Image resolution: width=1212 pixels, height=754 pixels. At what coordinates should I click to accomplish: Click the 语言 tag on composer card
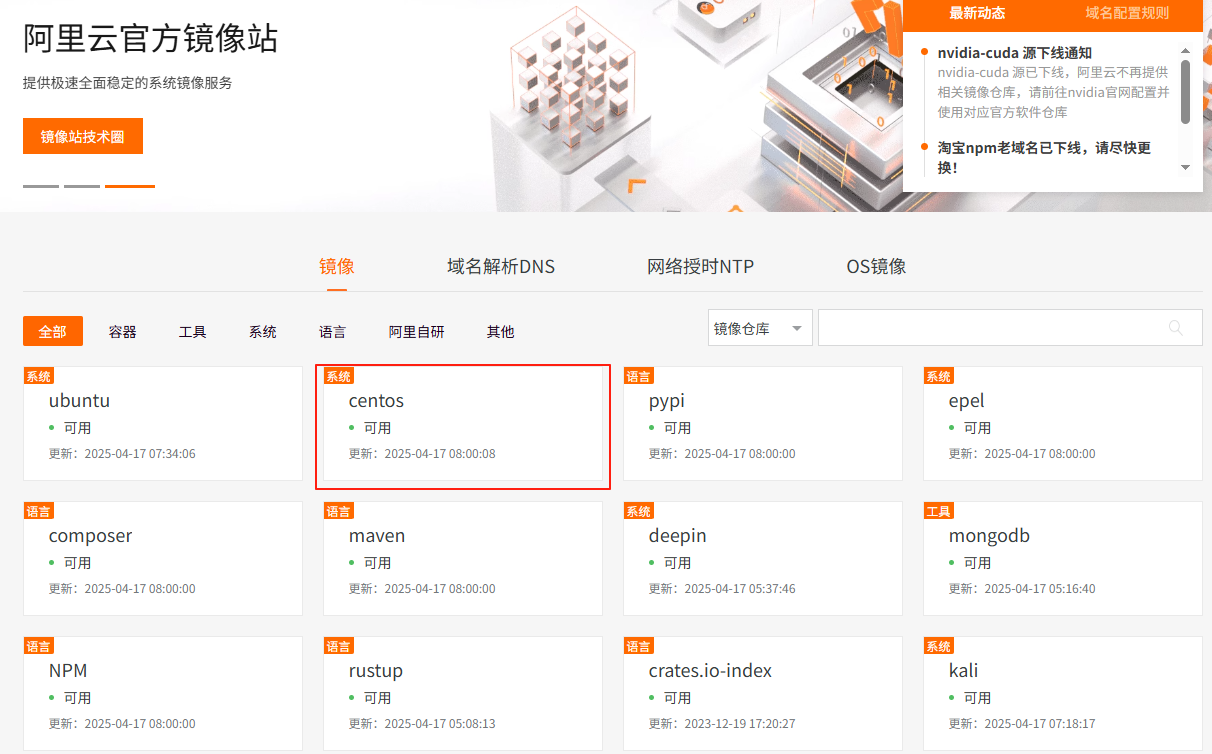tap(39, 511)
